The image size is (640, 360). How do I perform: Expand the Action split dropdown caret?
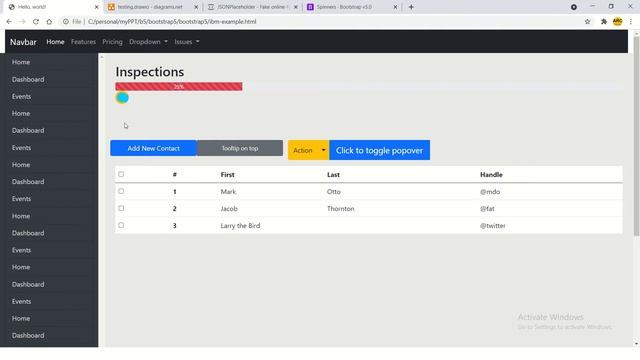click(x=324, y=150)
